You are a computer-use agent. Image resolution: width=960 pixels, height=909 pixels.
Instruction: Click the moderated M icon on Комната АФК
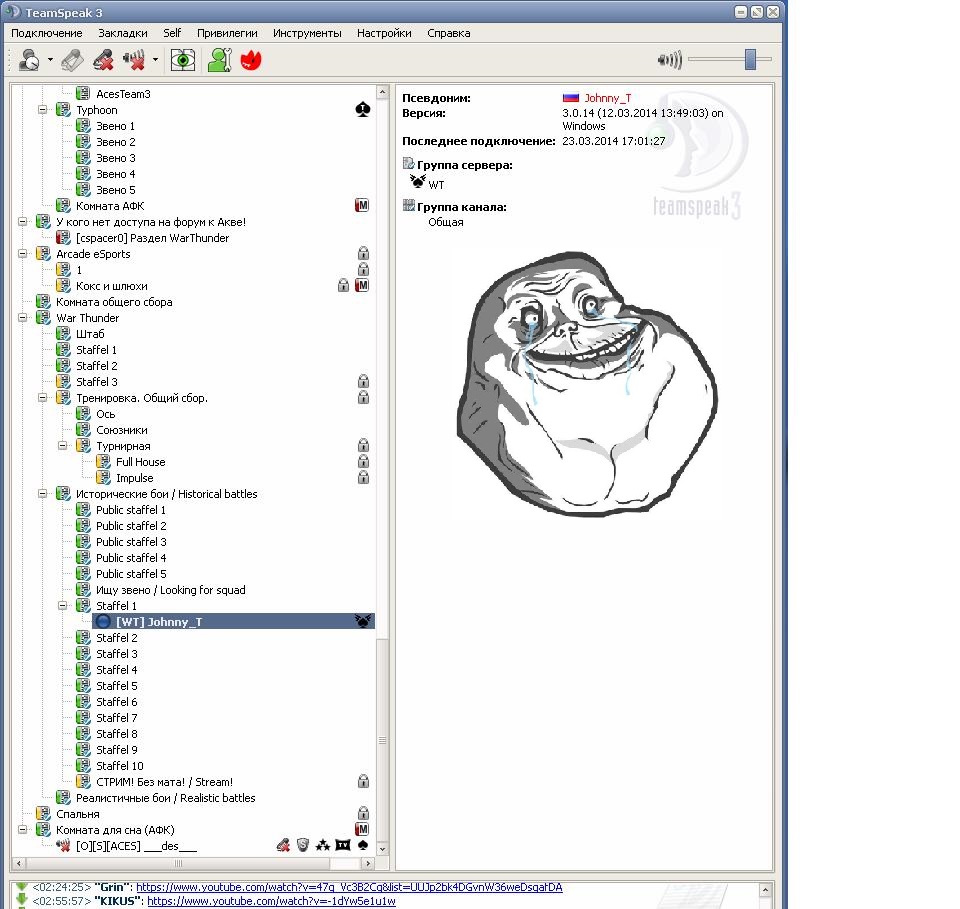362,206
